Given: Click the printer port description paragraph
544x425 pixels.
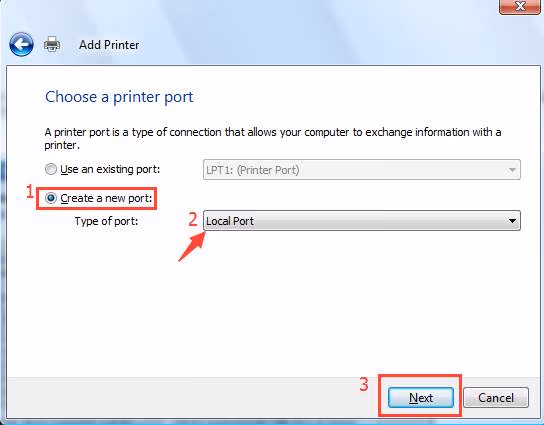Looking at the screenshot, I should [x=273, y=138].
